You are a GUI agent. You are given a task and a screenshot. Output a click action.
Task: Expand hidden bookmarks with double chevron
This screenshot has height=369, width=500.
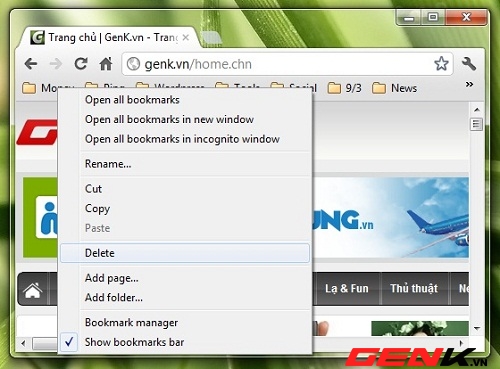pos(469,84)
